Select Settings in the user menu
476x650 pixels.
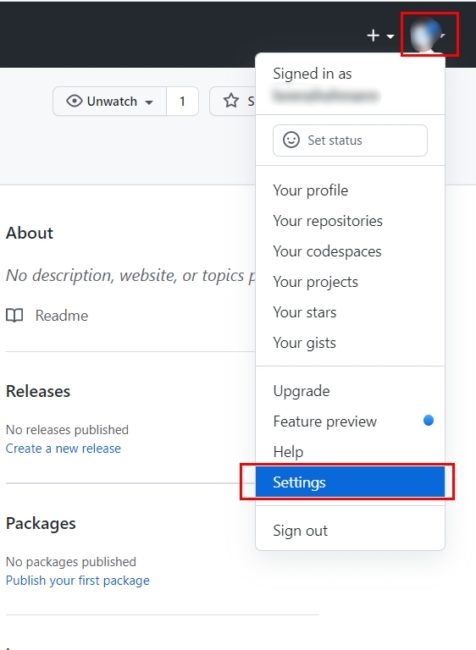click(x=350, y=482)
